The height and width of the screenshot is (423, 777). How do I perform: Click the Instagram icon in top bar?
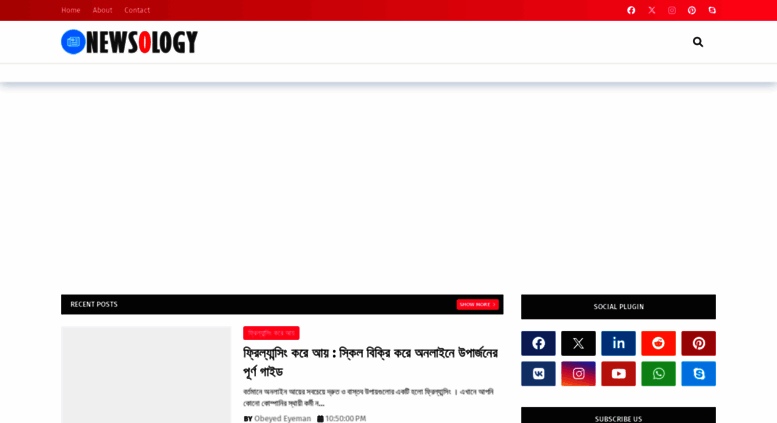672,10
